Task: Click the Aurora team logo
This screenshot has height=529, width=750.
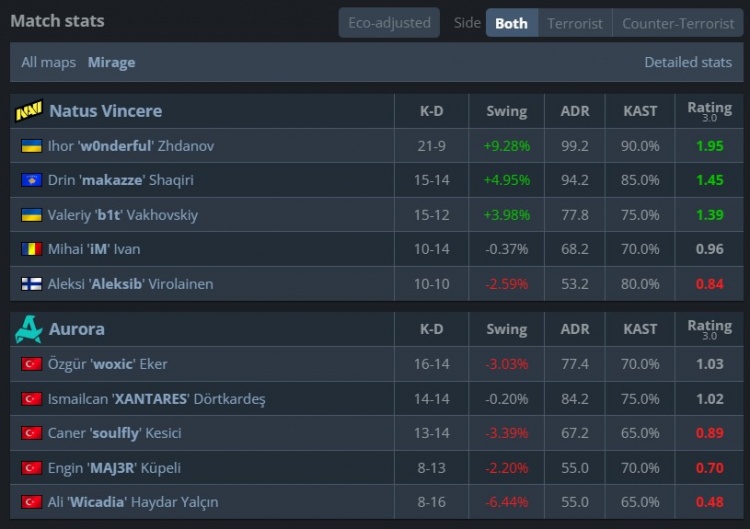Action: (x=29, y=329)
